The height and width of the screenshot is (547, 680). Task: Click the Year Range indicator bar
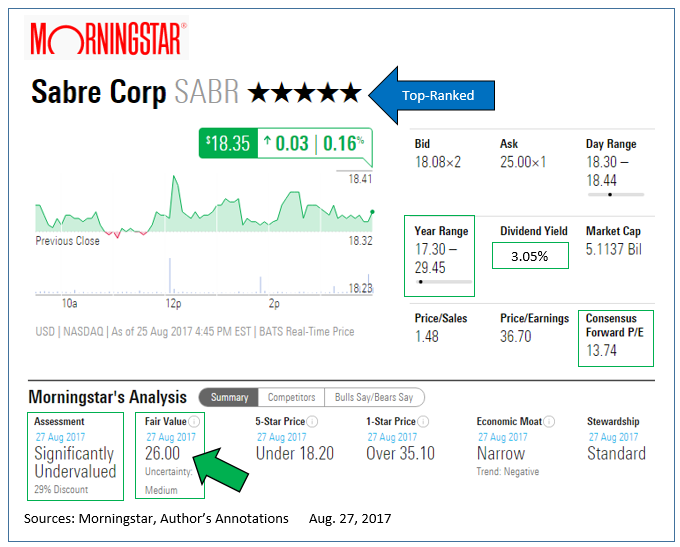[444, 282]
